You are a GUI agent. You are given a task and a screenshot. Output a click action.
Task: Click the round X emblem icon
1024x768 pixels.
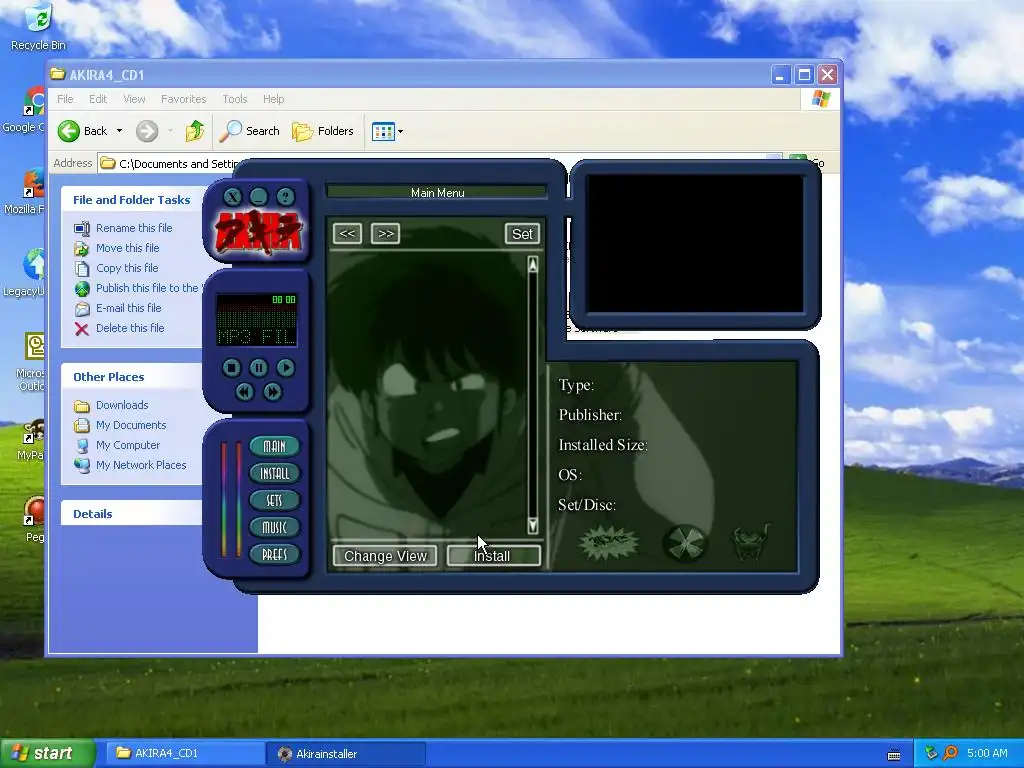tap(685, 543)
